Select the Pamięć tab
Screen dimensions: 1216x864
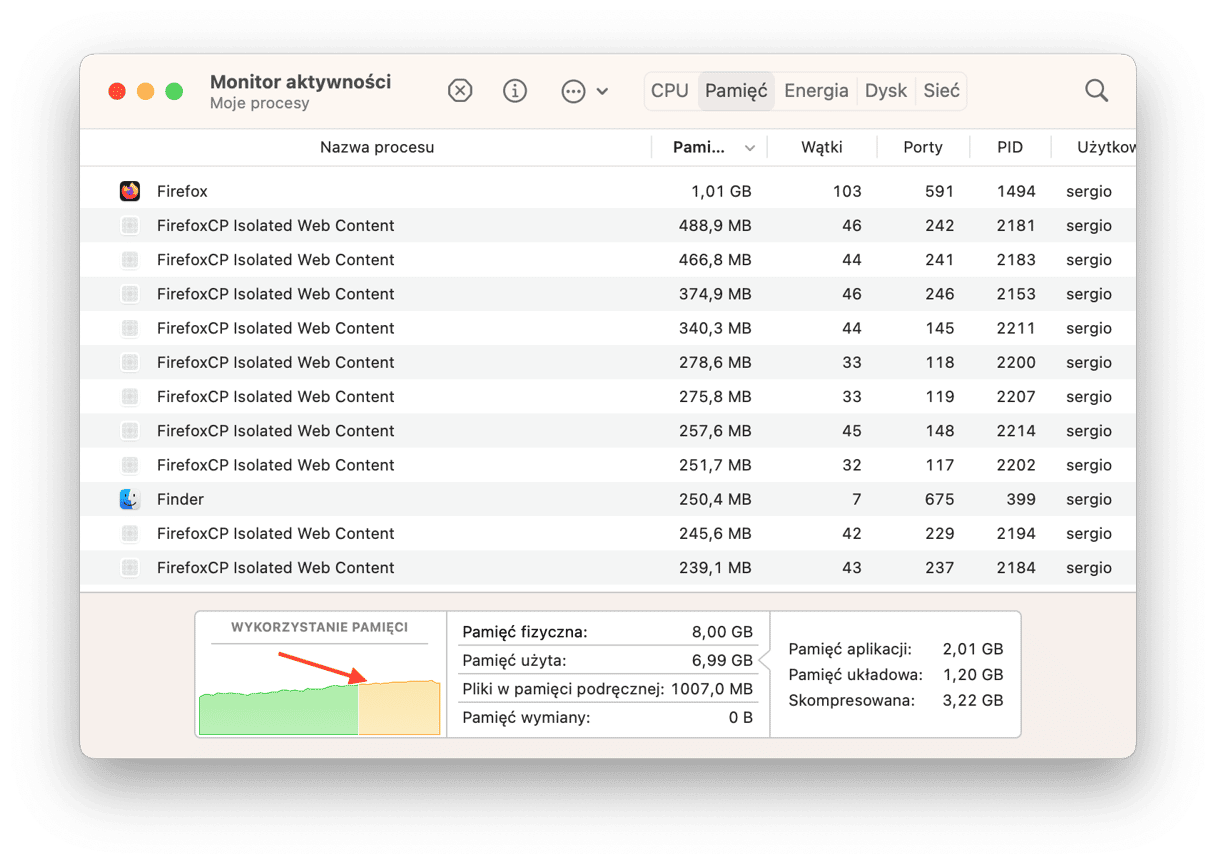[x=736, y=91]
